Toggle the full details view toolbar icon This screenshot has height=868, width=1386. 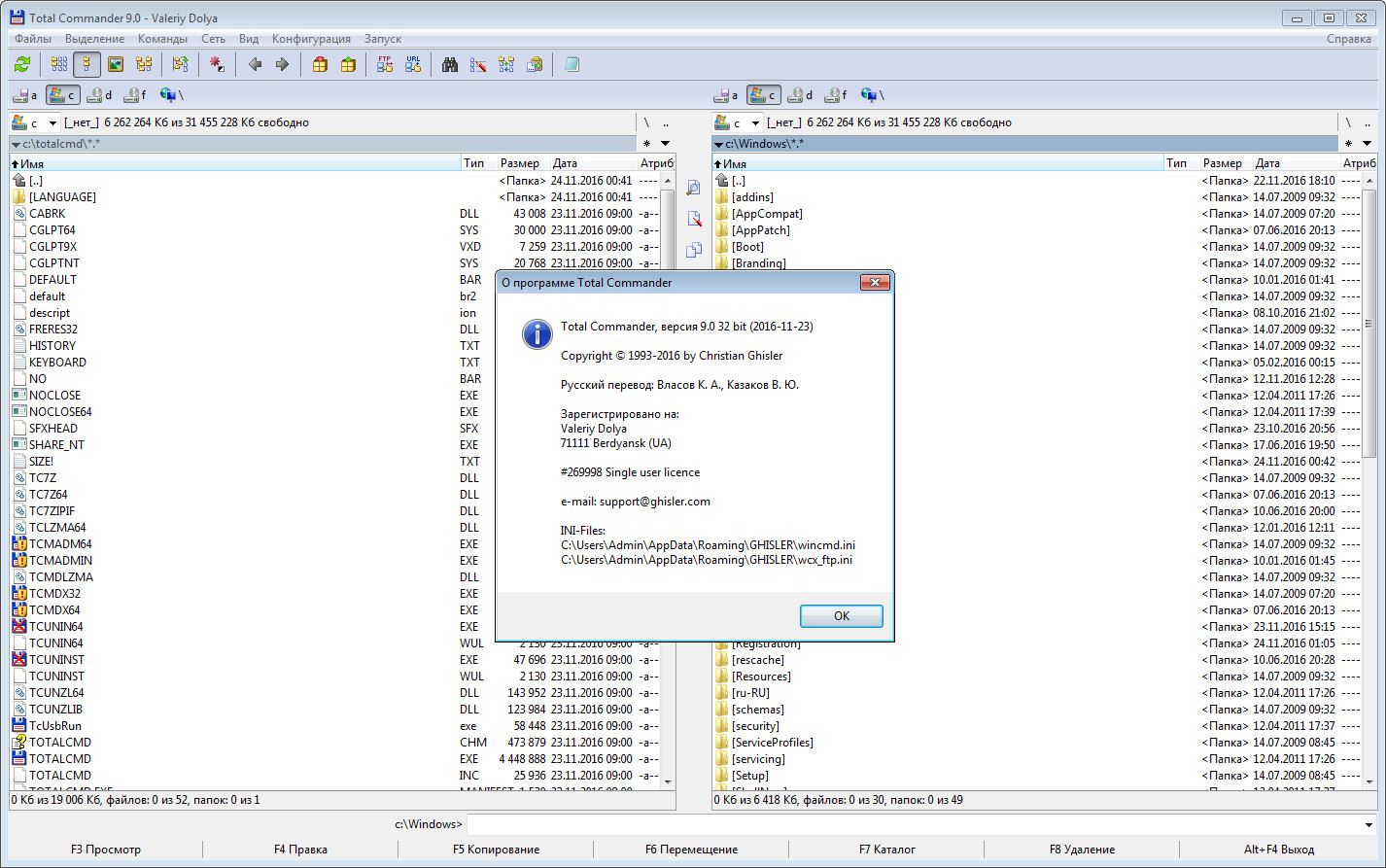point(87,64)
